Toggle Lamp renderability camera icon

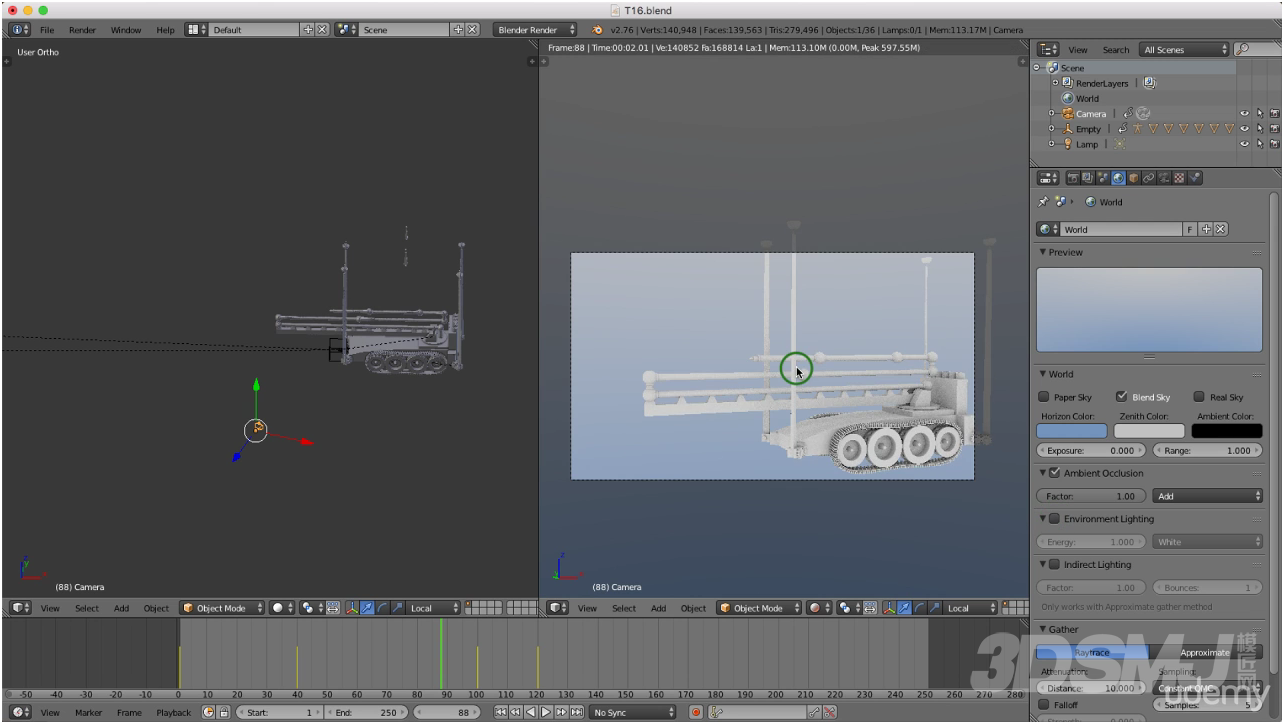point(1275,144)
